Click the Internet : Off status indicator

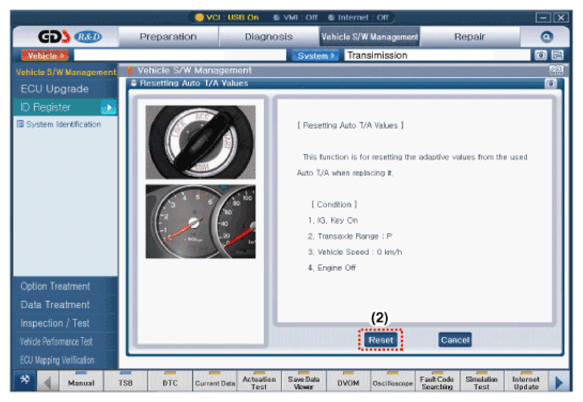(358, 17)
